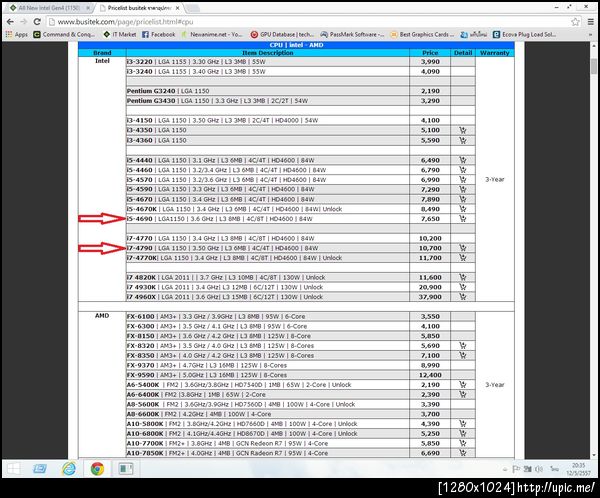This screenshot has width=600, height=498.
Task: Open the Windows Start button
Action: [13, 469]
